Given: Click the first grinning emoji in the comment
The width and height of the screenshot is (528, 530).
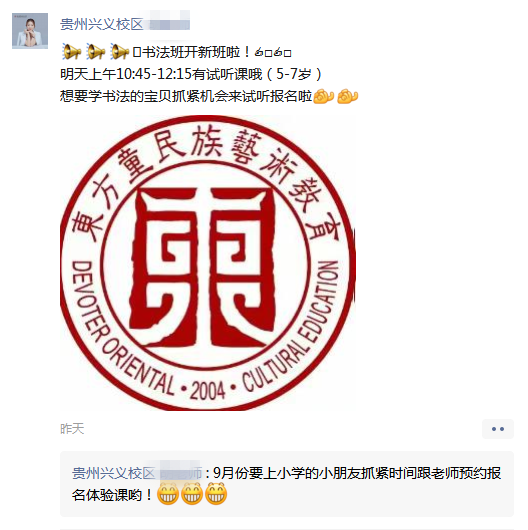Looking at the screenshot, I should point(168,494).
